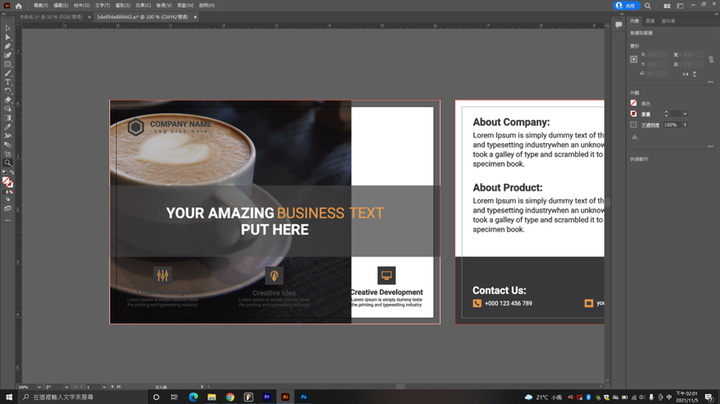
Task: Open Photoshop from the Windows taskbar
Action: (x=304, y=397)
